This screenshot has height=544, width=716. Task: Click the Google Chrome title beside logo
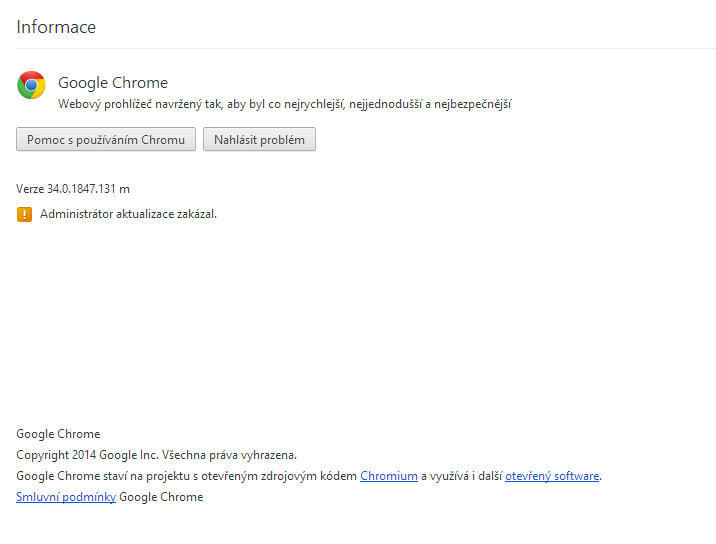click(113, 83)
